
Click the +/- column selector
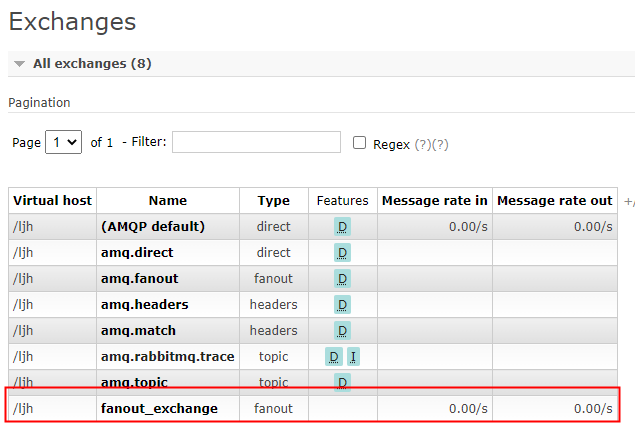[x=629, y=201]
